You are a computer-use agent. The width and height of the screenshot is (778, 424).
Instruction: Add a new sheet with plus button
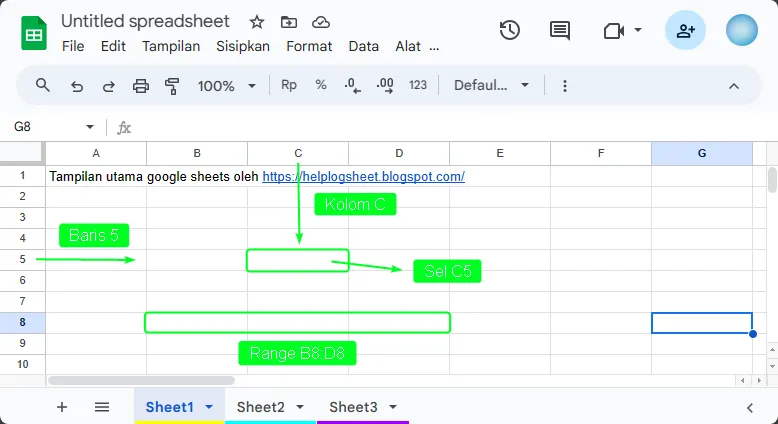pyautogui.click(x=62, y=407)
